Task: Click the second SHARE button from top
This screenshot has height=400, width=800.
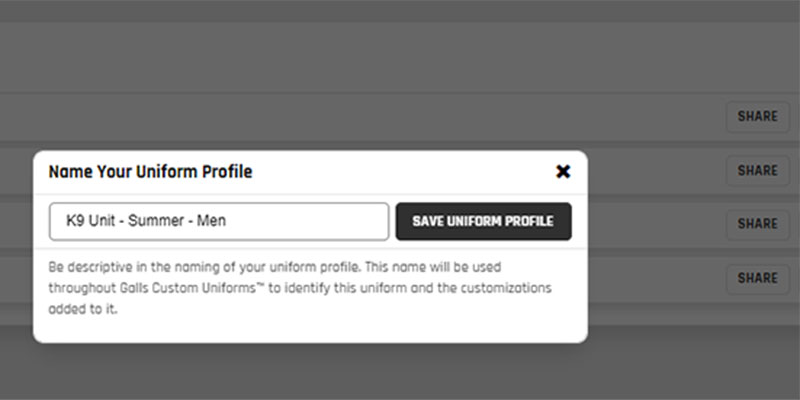Action: pos(757,170)
